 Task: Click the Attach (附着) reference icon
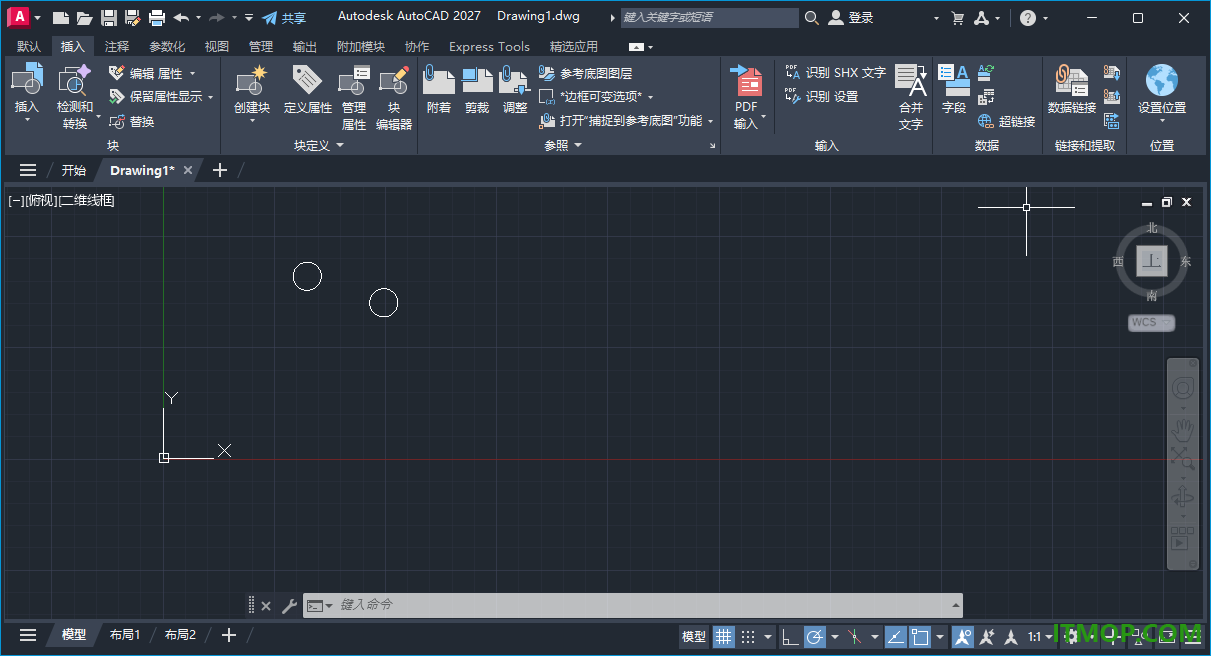[x=438, y=80]
